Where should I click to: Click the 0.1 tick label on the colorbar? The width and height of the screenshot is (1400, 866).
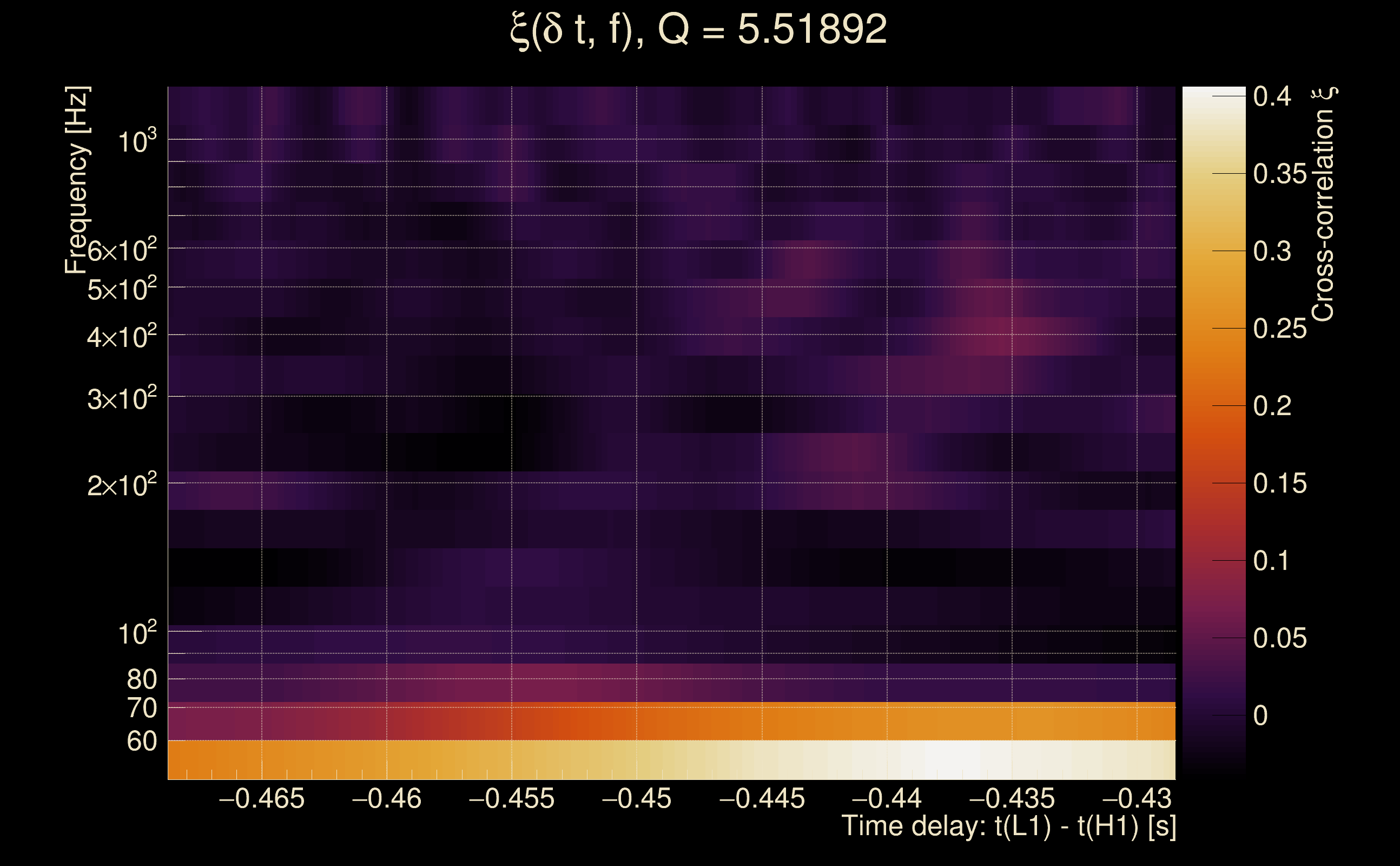click(1272, 561)
